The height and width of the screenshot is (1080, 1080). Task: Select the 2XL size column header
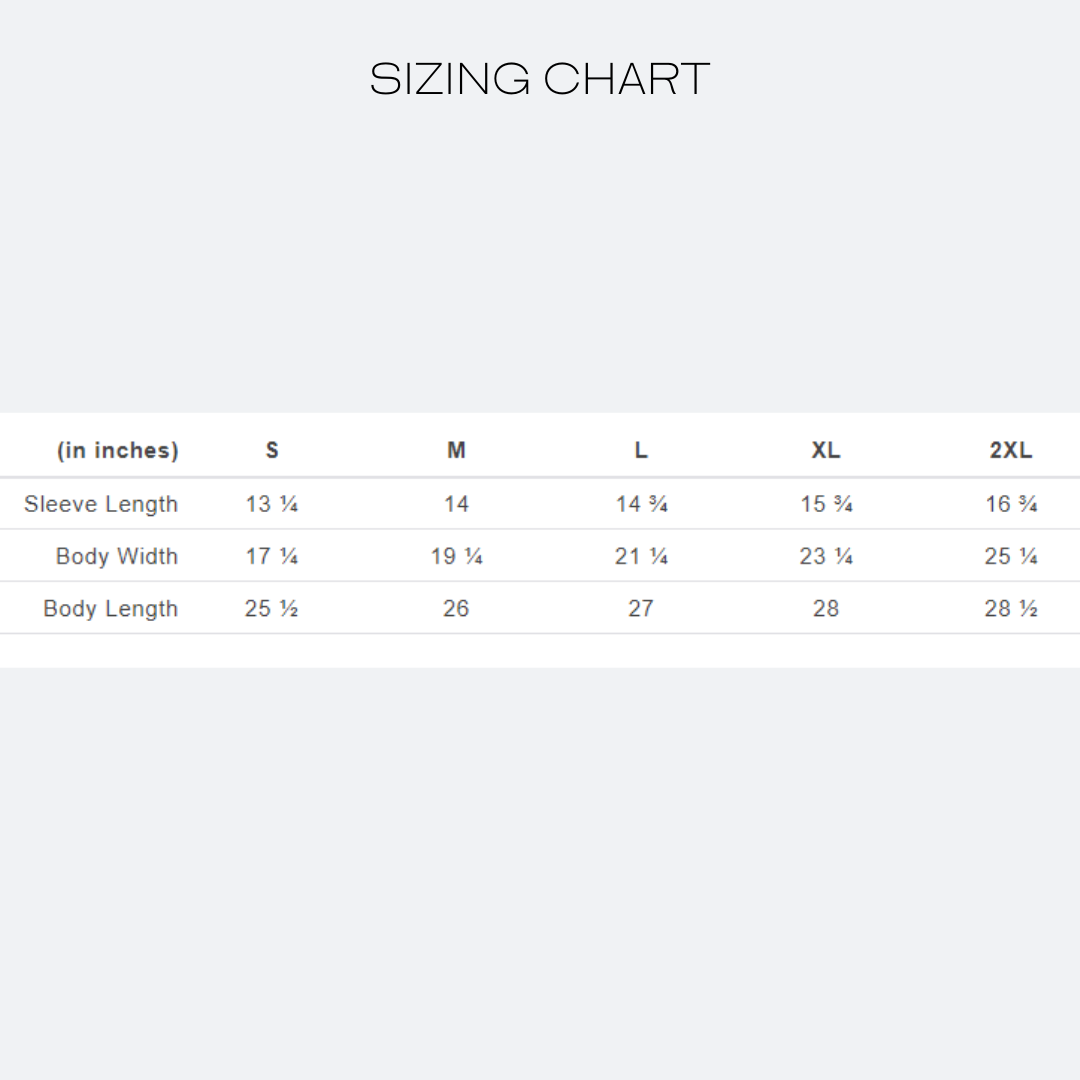(x=1010, y=450)
